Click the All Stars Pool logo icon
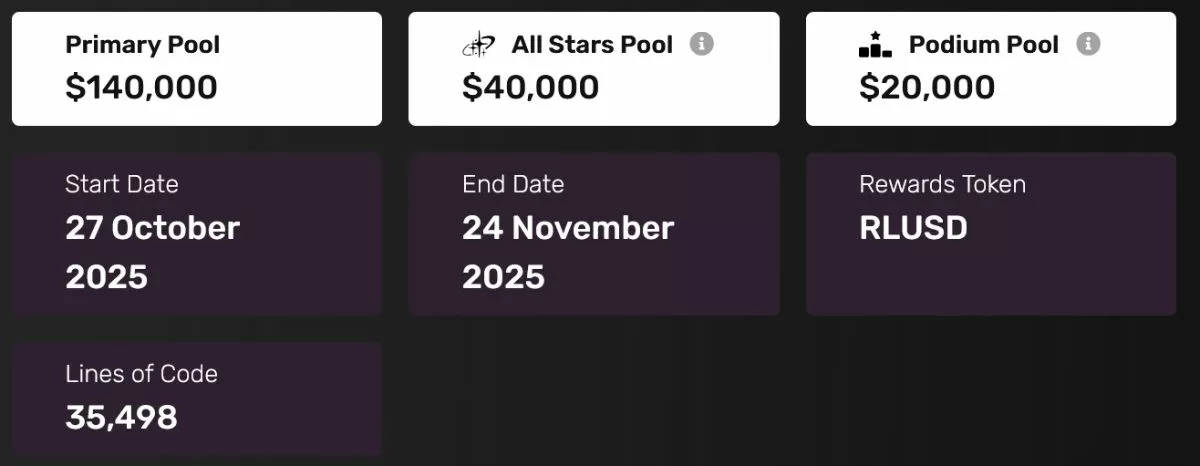Viewport: 1200px width, 466px height. tap(478, 45)
